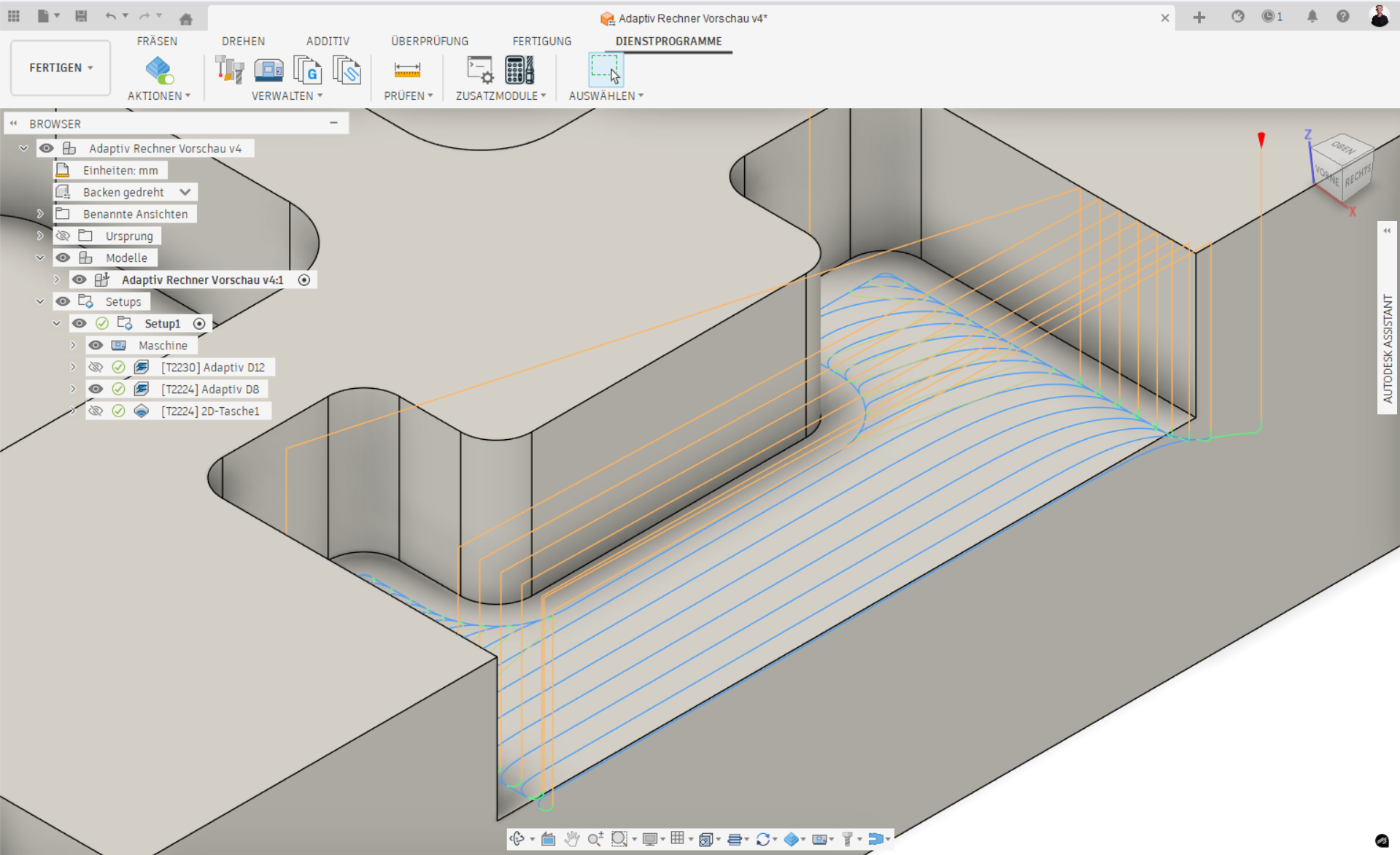This screenshot has height=855, width=1400.
Task: Switch to the ADDITIV tab
Action: tap(328, 41)
